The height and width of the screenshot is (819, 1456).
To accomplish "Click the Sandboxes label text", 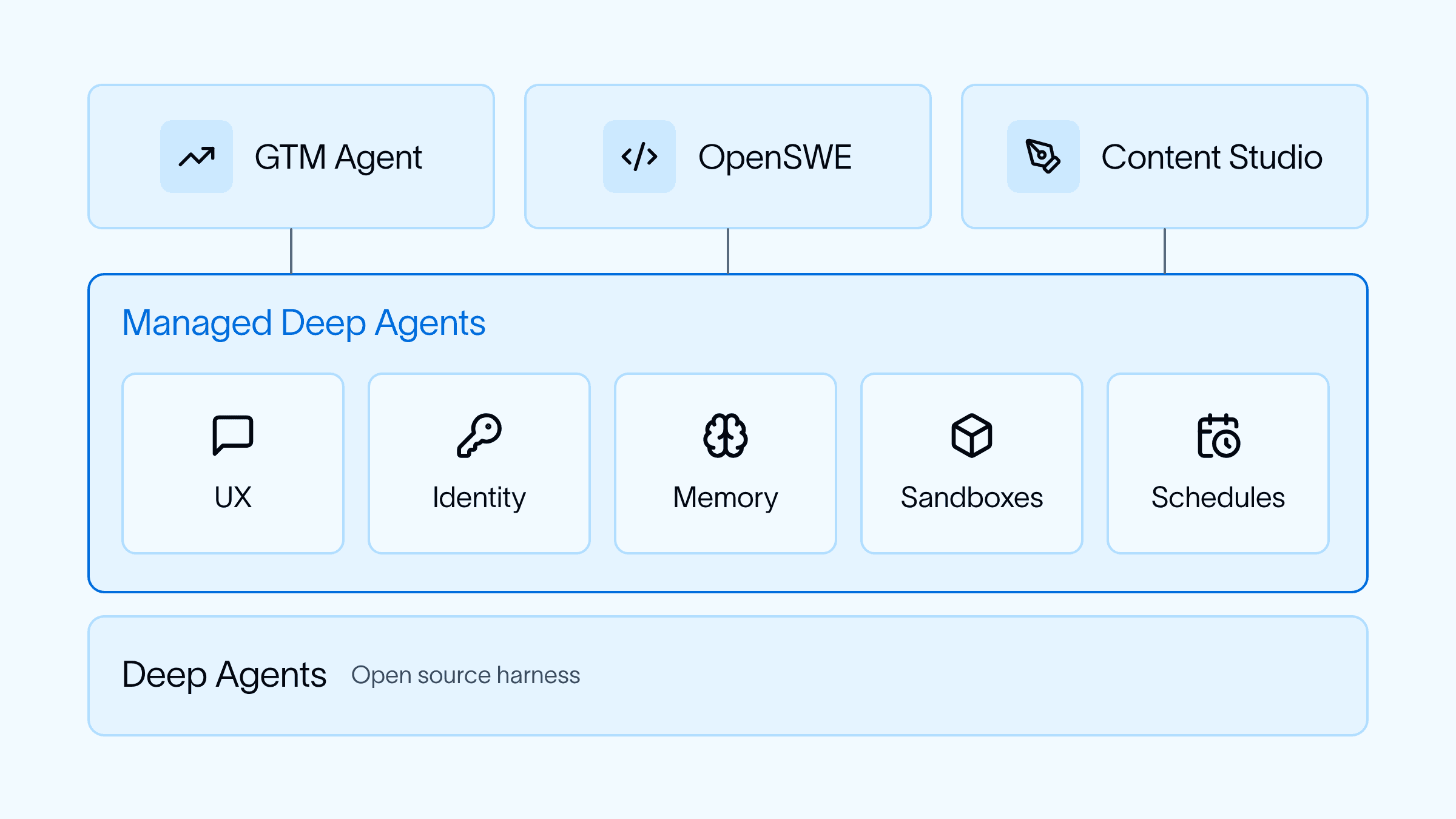I will click(972, 497).
